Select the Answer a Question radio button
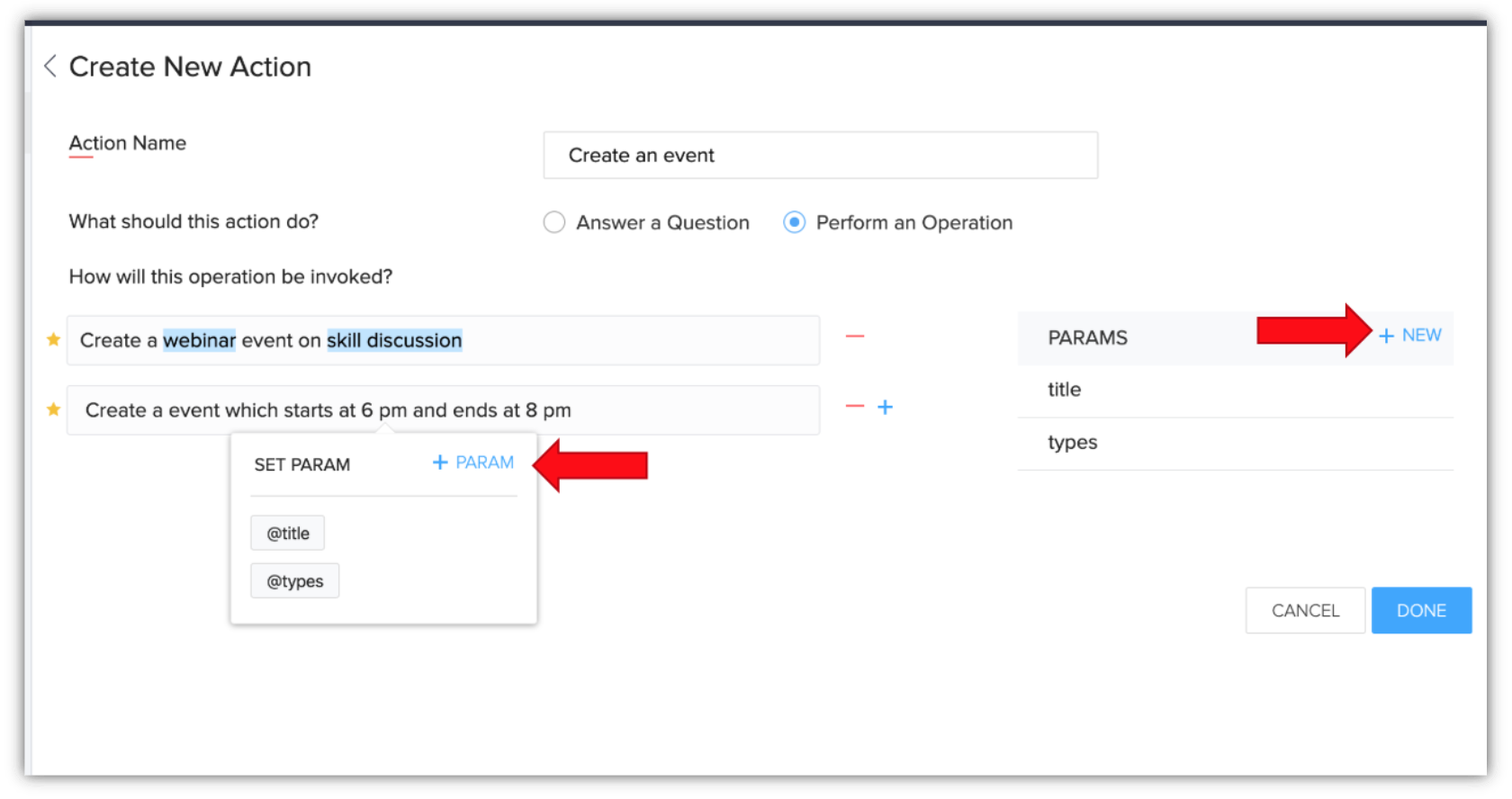This screenshot has height=799, width=1512. (554, 222)
